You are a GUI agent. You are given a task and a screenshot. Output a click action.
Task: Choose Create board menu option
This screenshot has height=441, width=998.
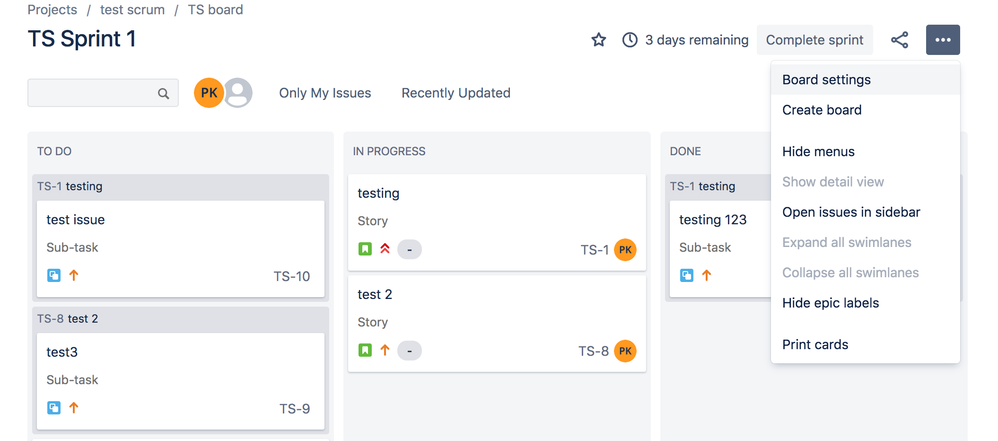coord(865,110)
